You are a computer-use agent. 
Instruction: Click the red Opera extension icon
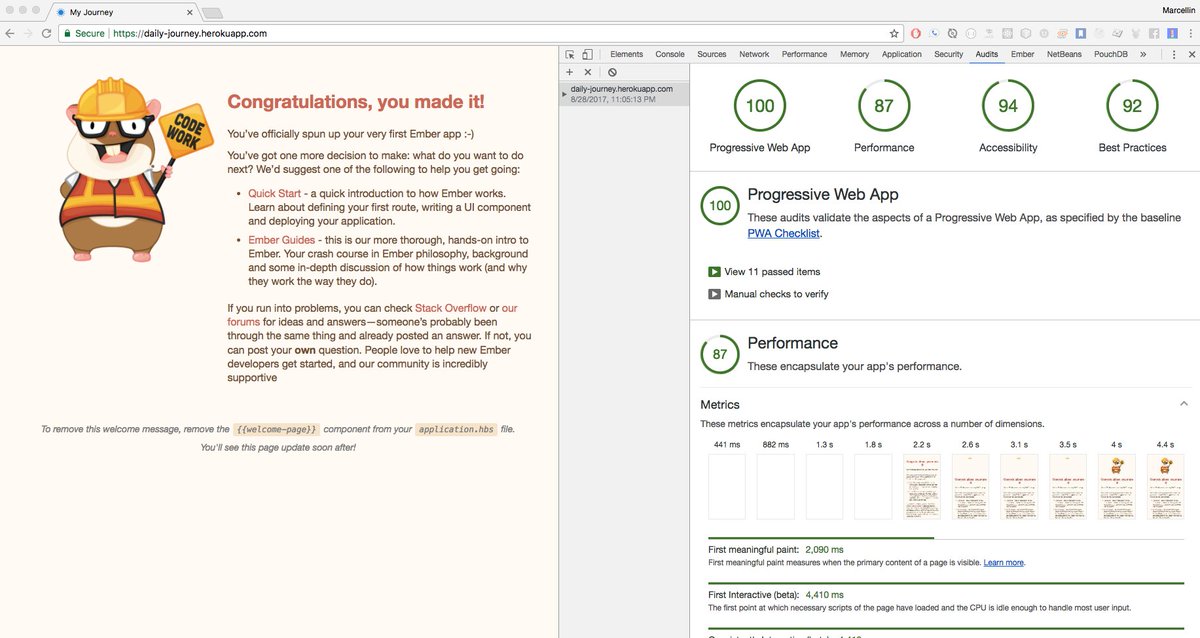(x=916, y=33)
